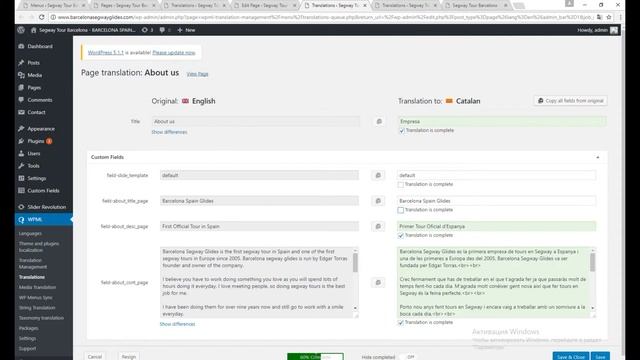Switch to the Menus browser tab

coord(53,6)
